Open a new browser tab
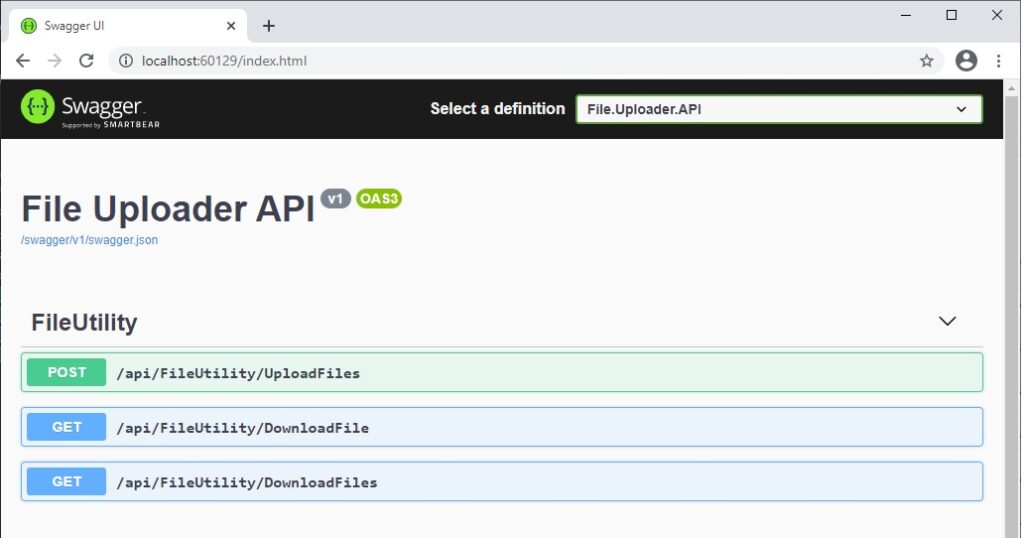 pos(268,26)
